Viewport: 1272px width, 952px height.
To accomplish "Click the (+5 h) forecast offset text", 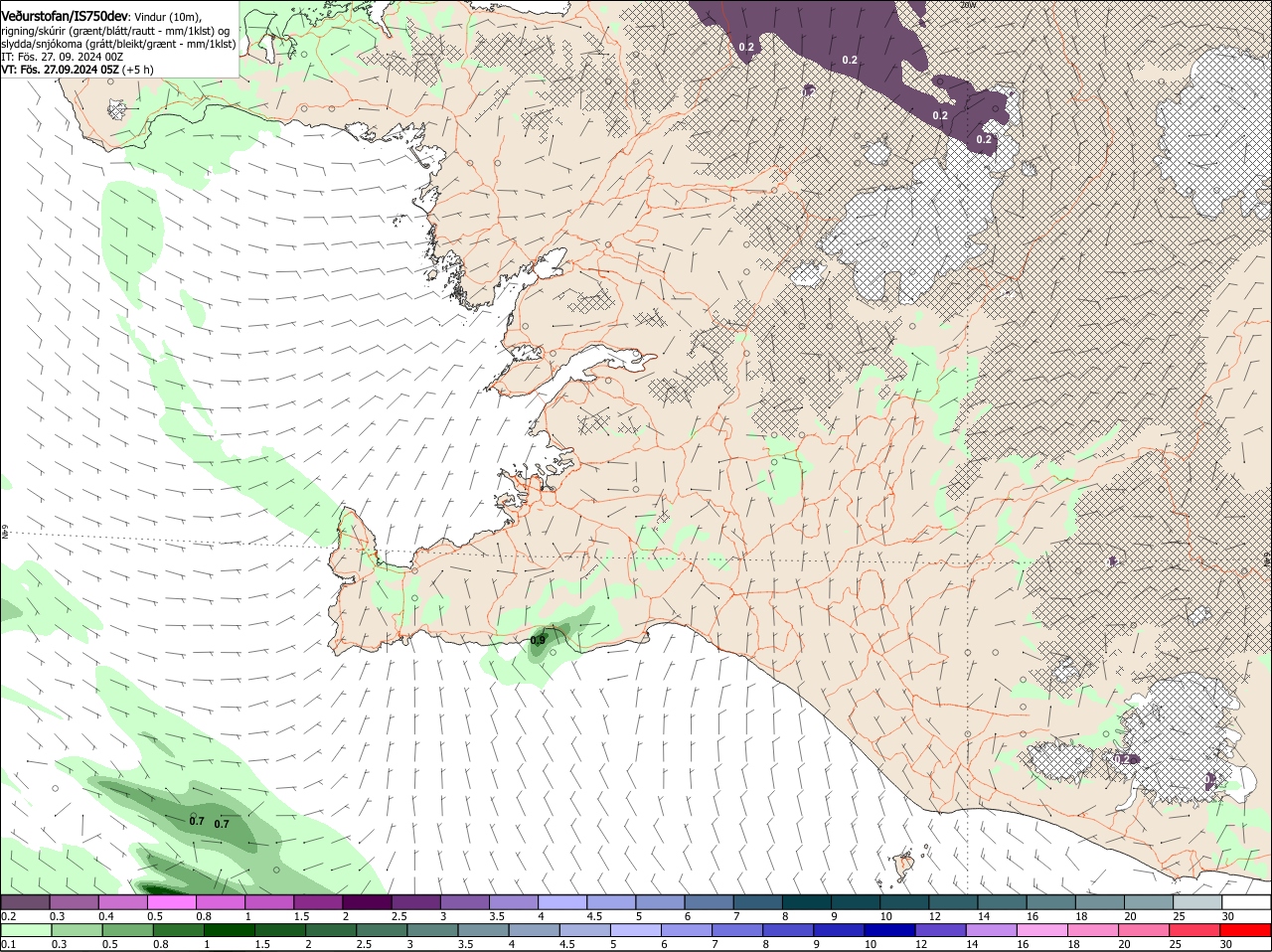I will coord(138,70).
